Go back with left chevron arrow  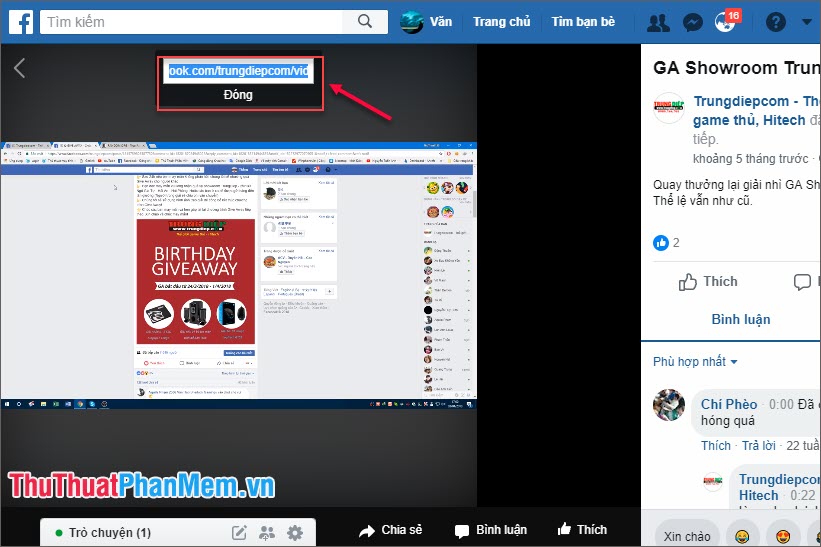[x=19, y=68]
